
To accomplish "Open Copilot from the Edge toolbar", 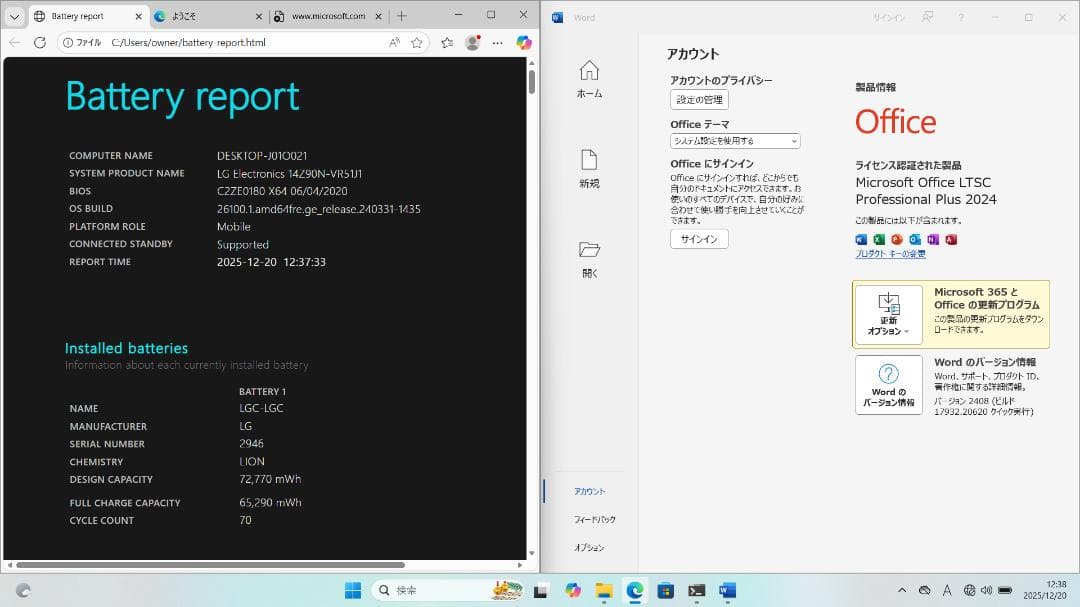I will (x=523, y=42).
